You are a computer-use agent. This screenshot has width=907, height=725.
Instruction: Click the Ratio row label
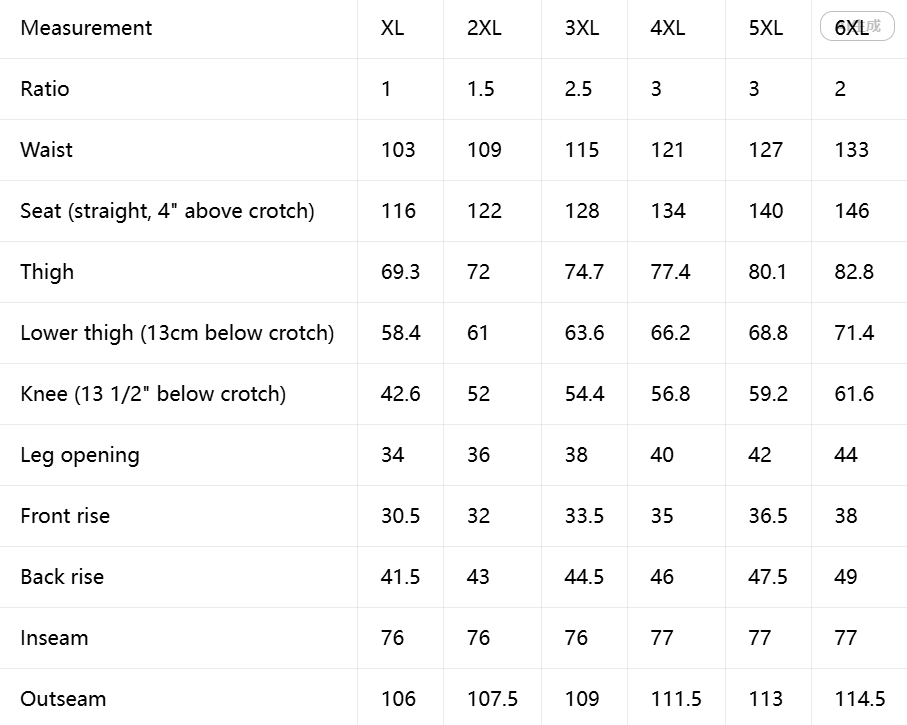pos(45,89)
